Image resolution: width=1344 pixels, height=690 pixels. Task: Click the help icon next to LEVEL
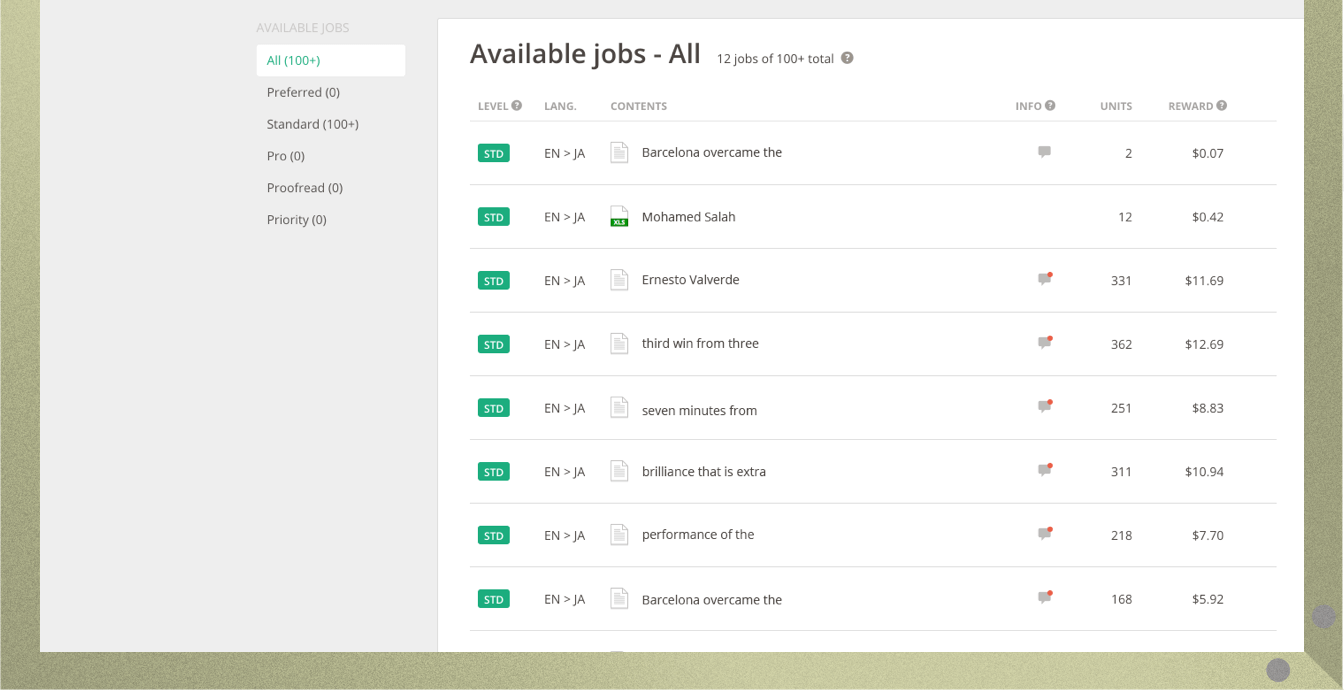coord(517,106)
